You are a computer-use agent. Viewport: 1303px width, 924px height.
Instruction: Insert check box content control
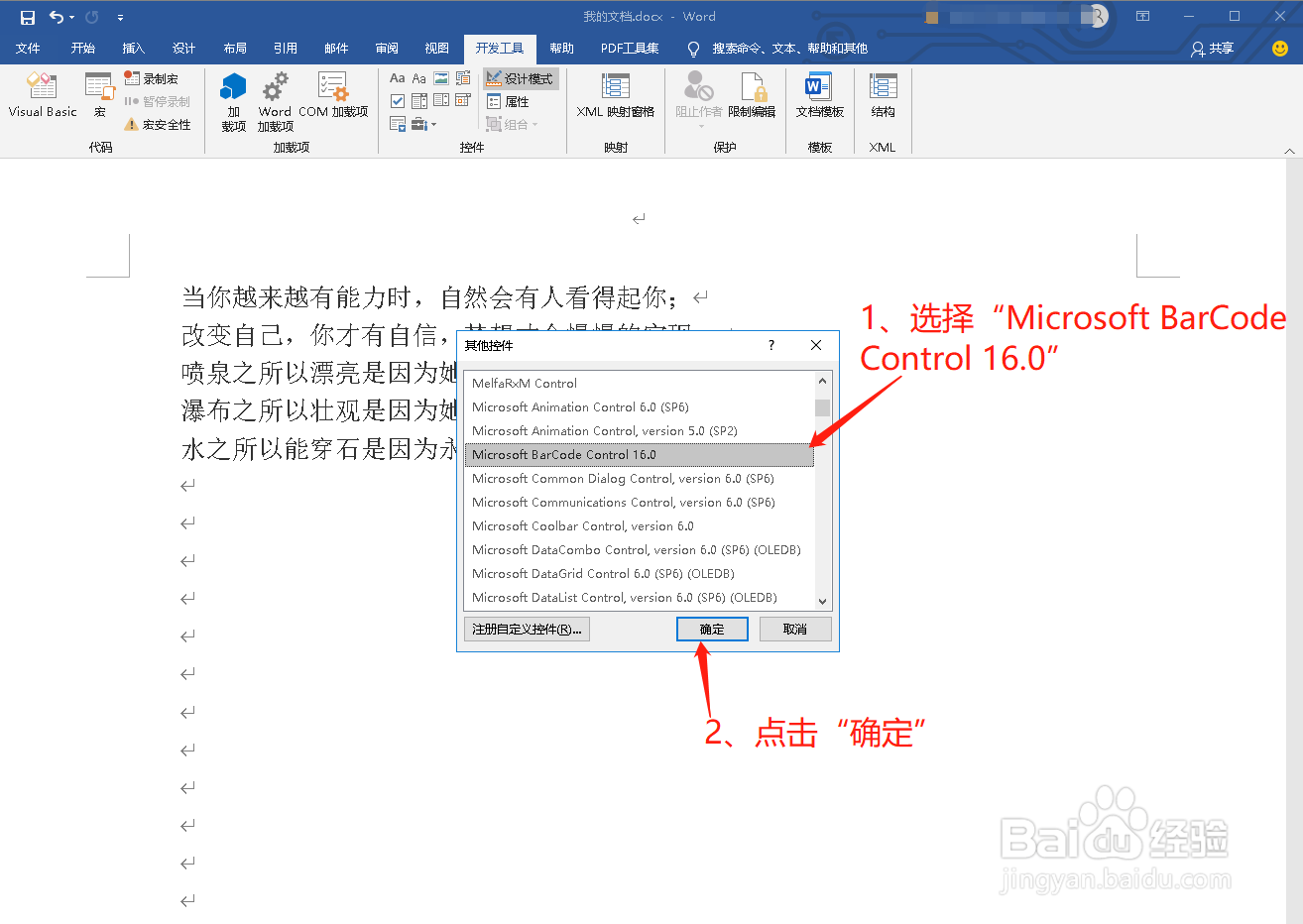click(x=398, y=101)
